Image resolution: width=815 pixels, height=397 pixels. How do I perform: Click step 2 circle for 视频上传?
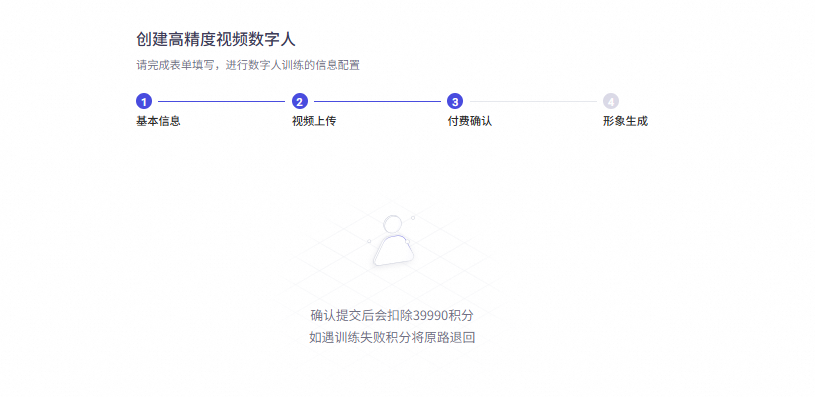pos(300,101)
